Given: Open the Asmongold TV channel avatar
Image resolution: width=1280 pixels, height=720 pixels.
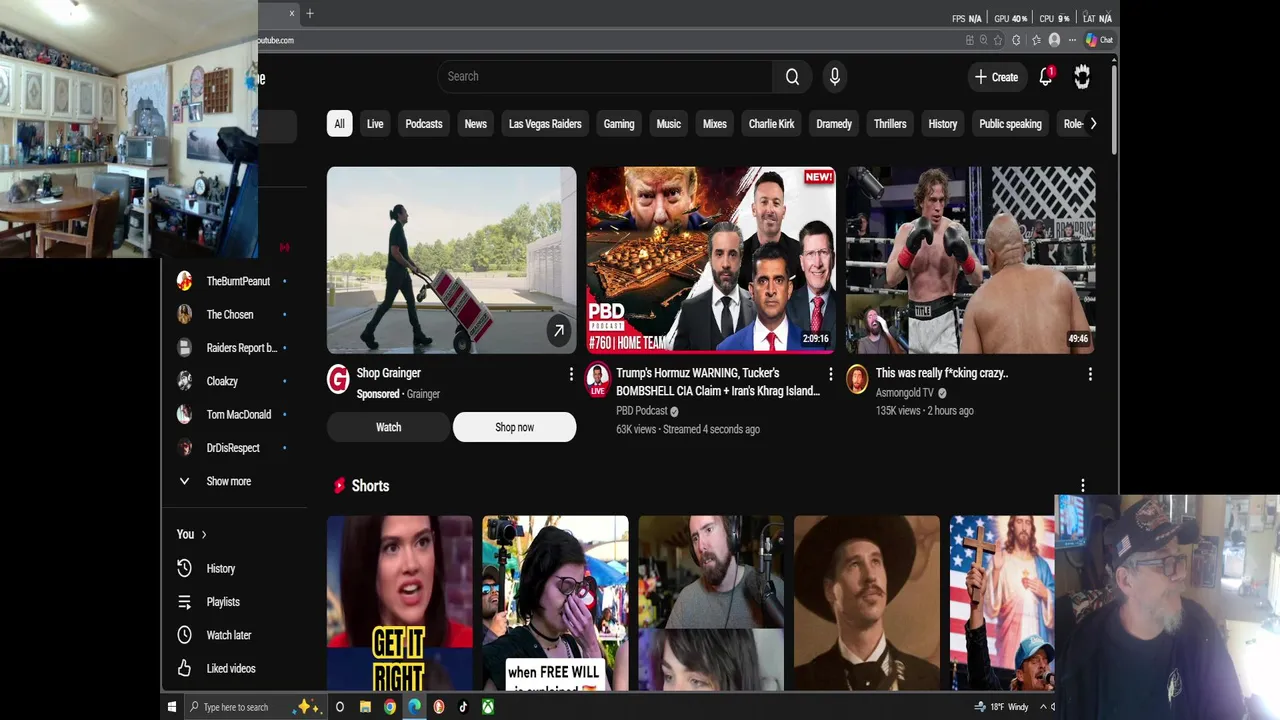Looking at the screenshot, I should pyautogui.click(x=857, y=378).
